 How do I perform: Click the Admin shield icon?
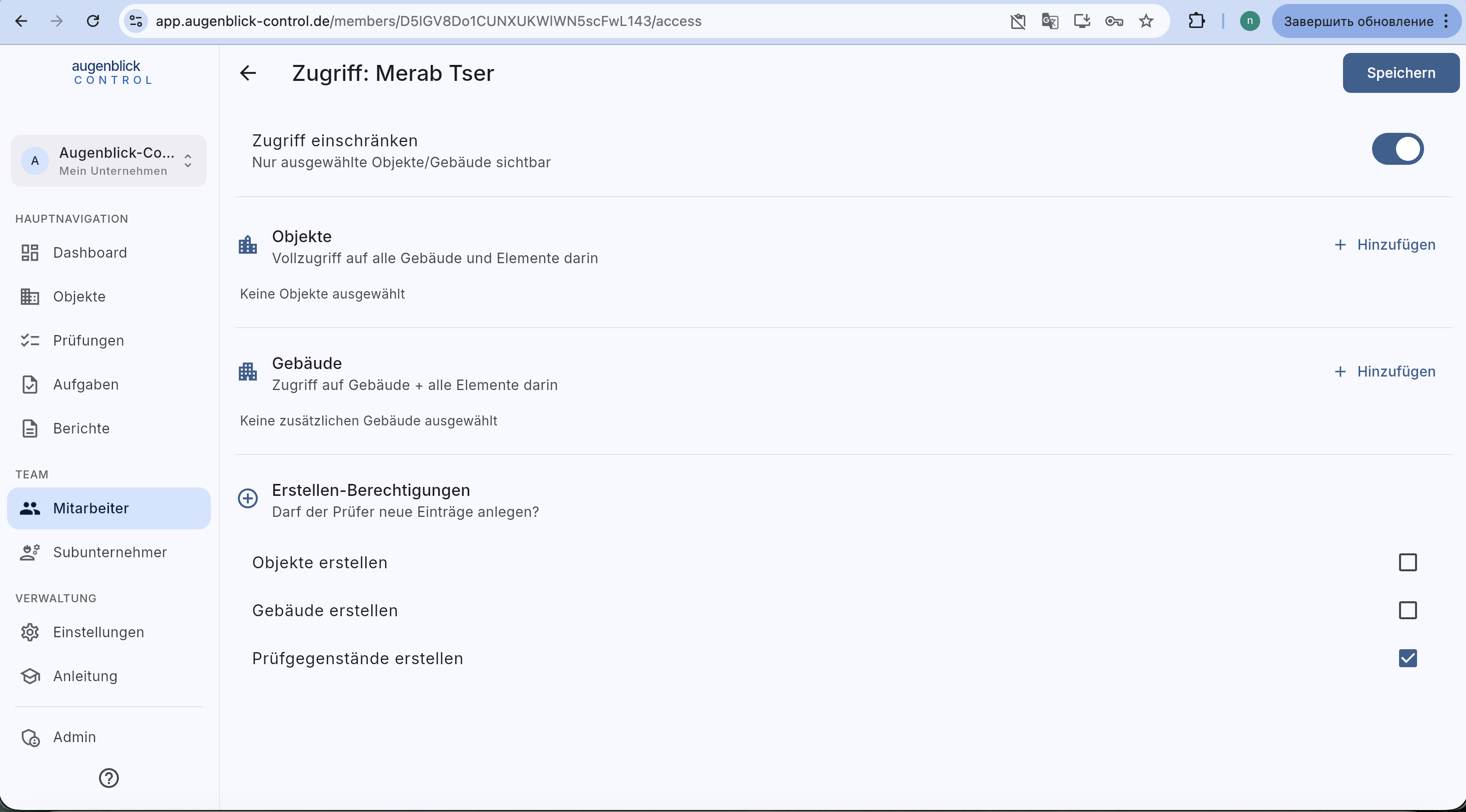29,737
